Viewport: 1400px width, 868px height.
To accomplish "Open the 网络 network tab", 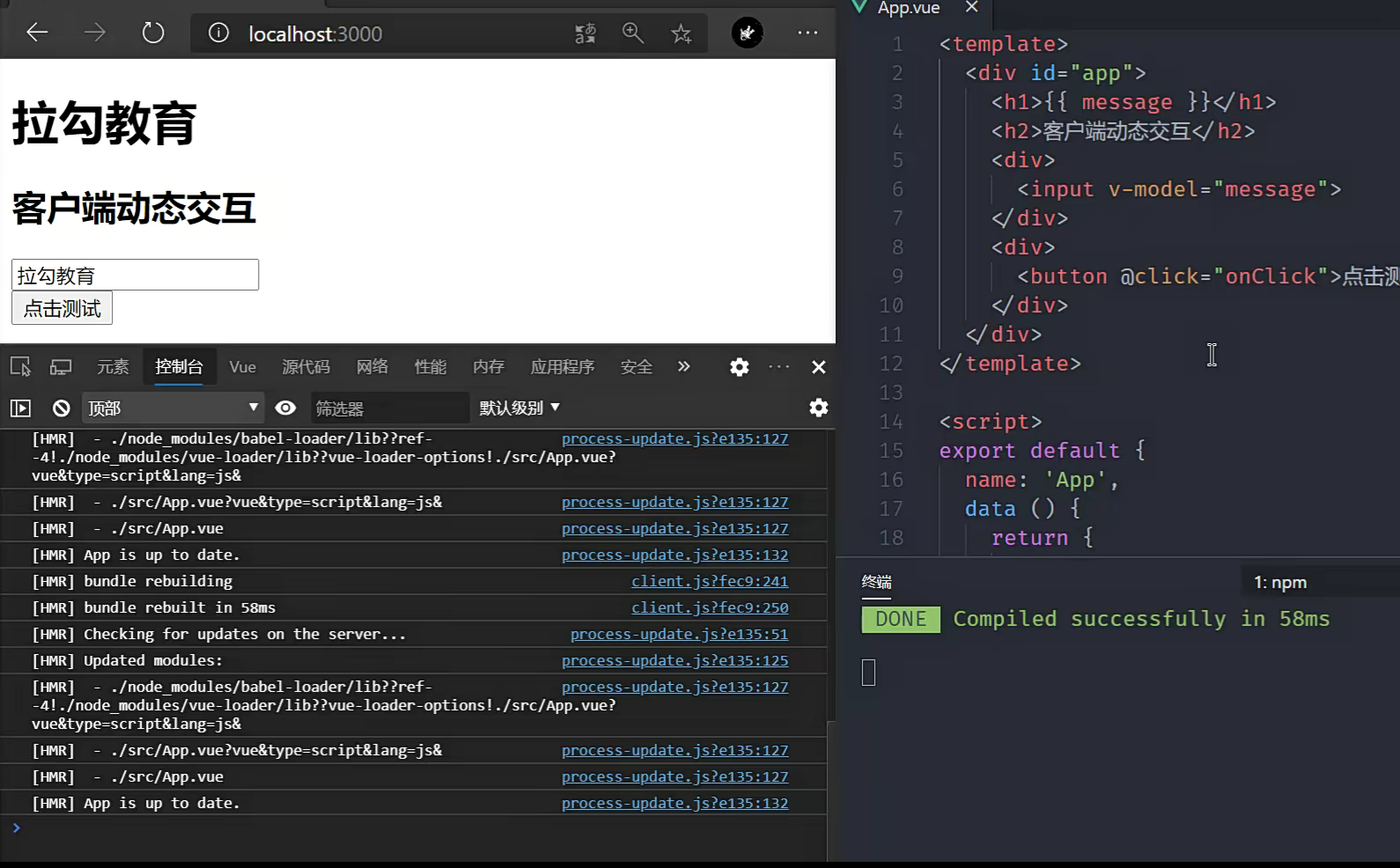I will point(372,367).
